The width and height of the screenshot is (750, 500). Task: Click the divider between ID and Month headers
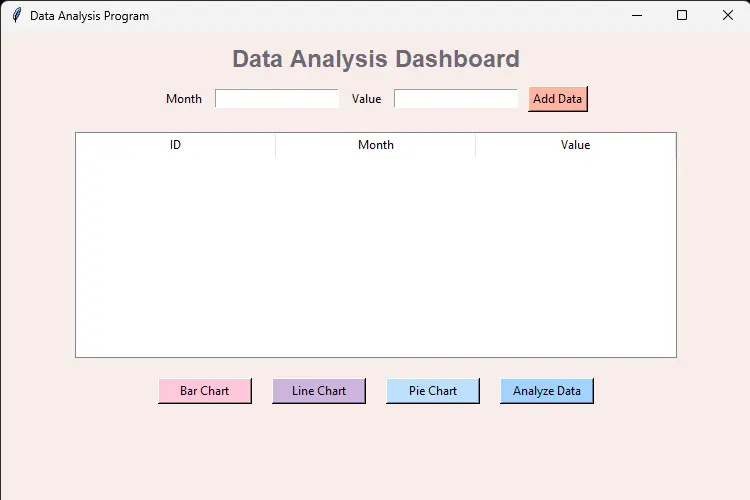[x=275, y=145]
